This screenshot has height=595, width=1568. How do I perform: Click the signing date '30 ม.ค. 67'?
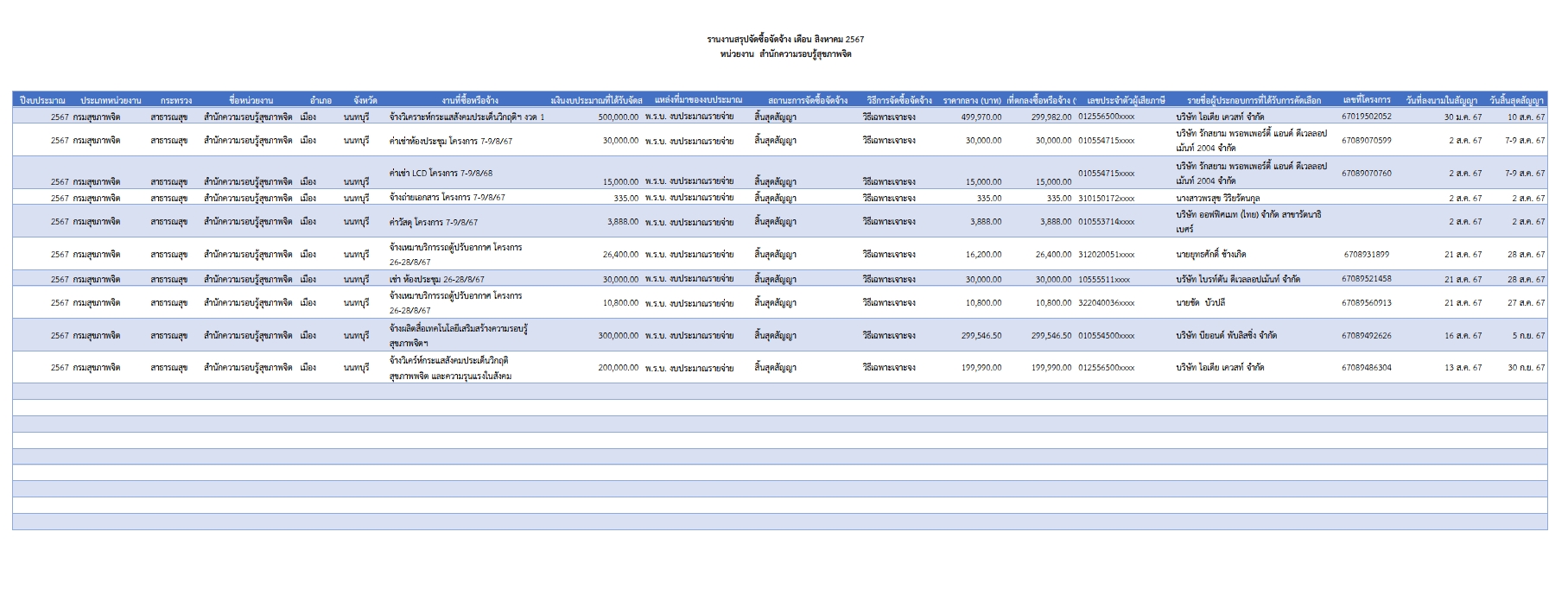click(x=1463, y=117)
